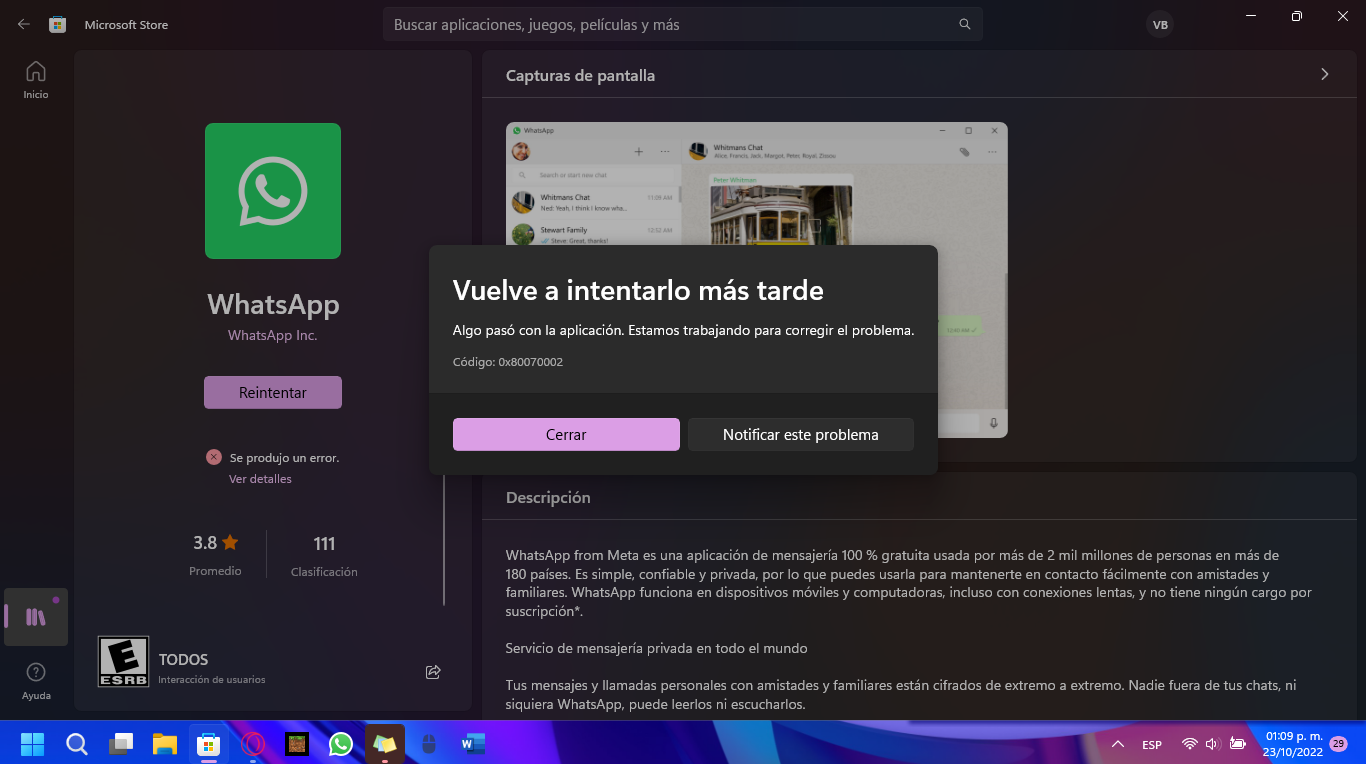Share the WhatsApp app page
Viewport: 1366px width, 764px height.
(433, 672)
